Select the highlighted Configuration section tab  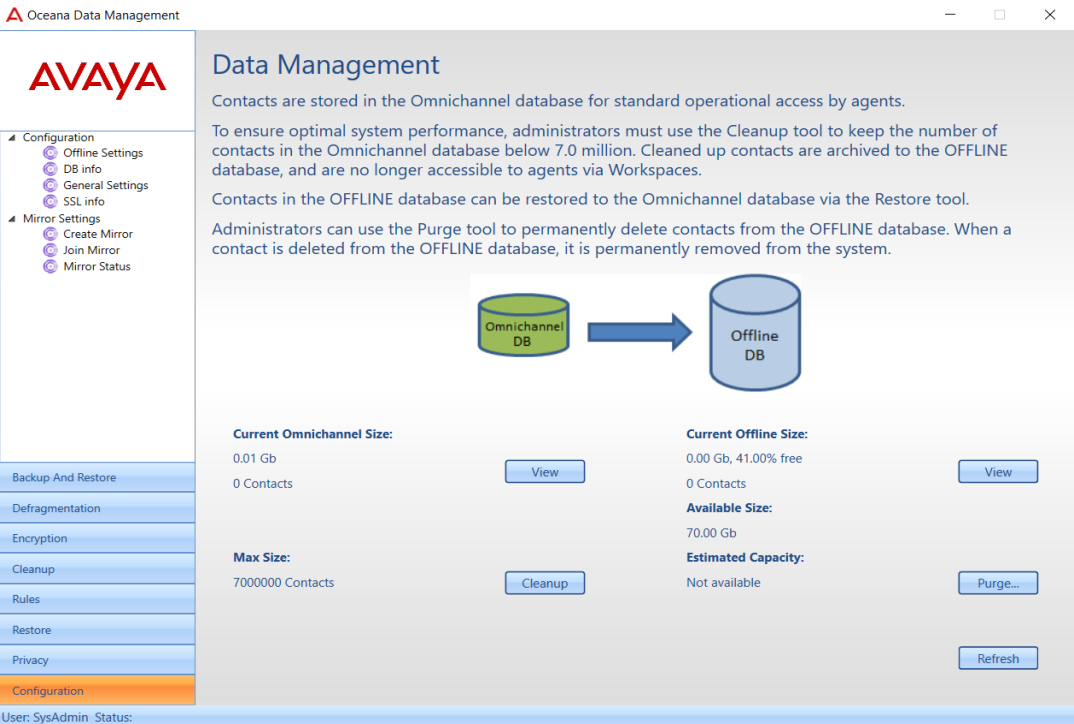point(97,690)
